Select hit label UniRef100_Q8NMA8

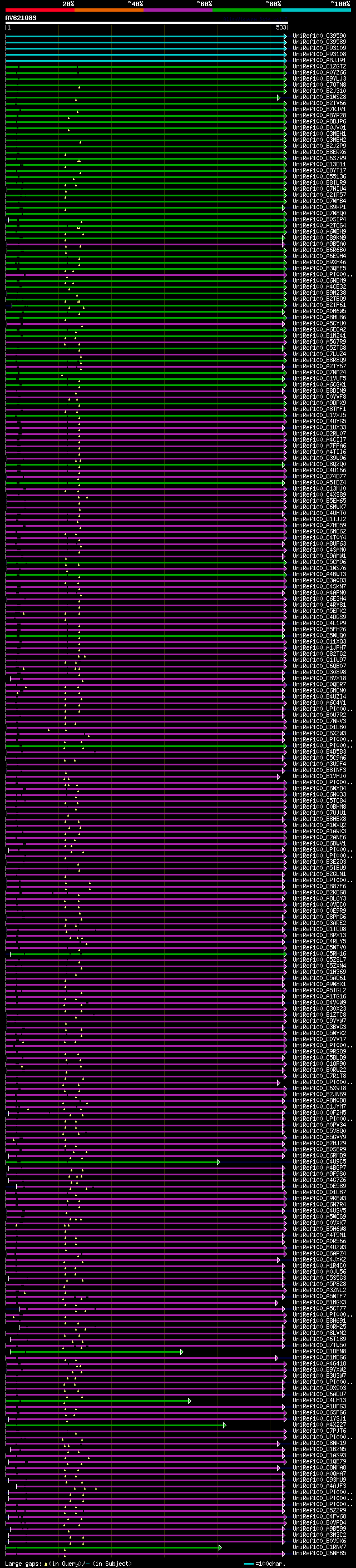pos(319,1467)
